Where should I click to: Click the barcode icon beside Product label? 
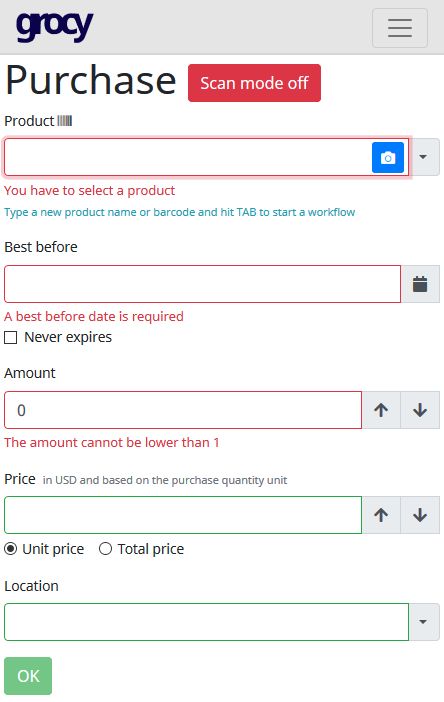coord(64,120)
